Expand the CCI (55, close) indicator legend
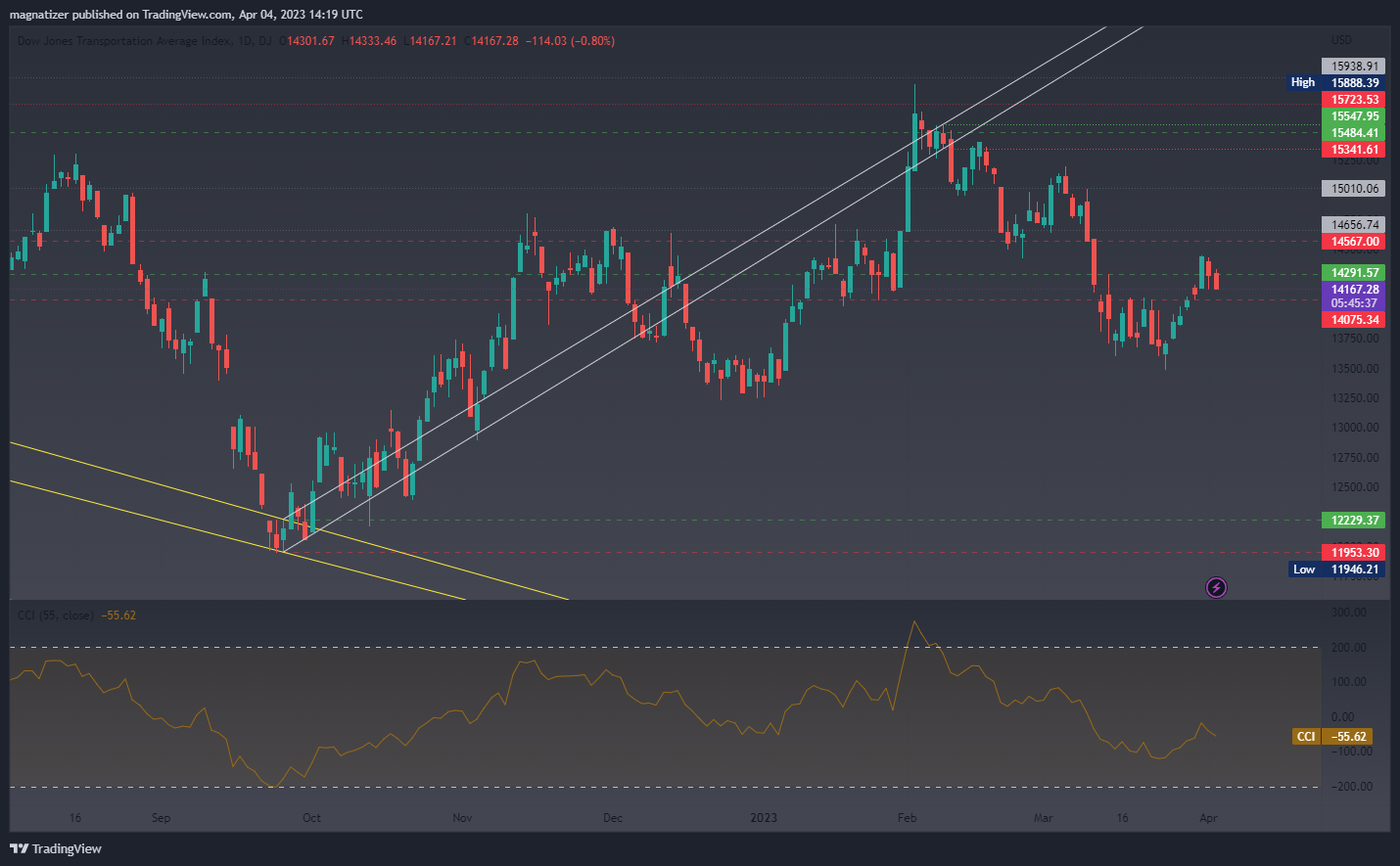Image resolution: width=1400 pixels, height=866 pixels. 56,615
